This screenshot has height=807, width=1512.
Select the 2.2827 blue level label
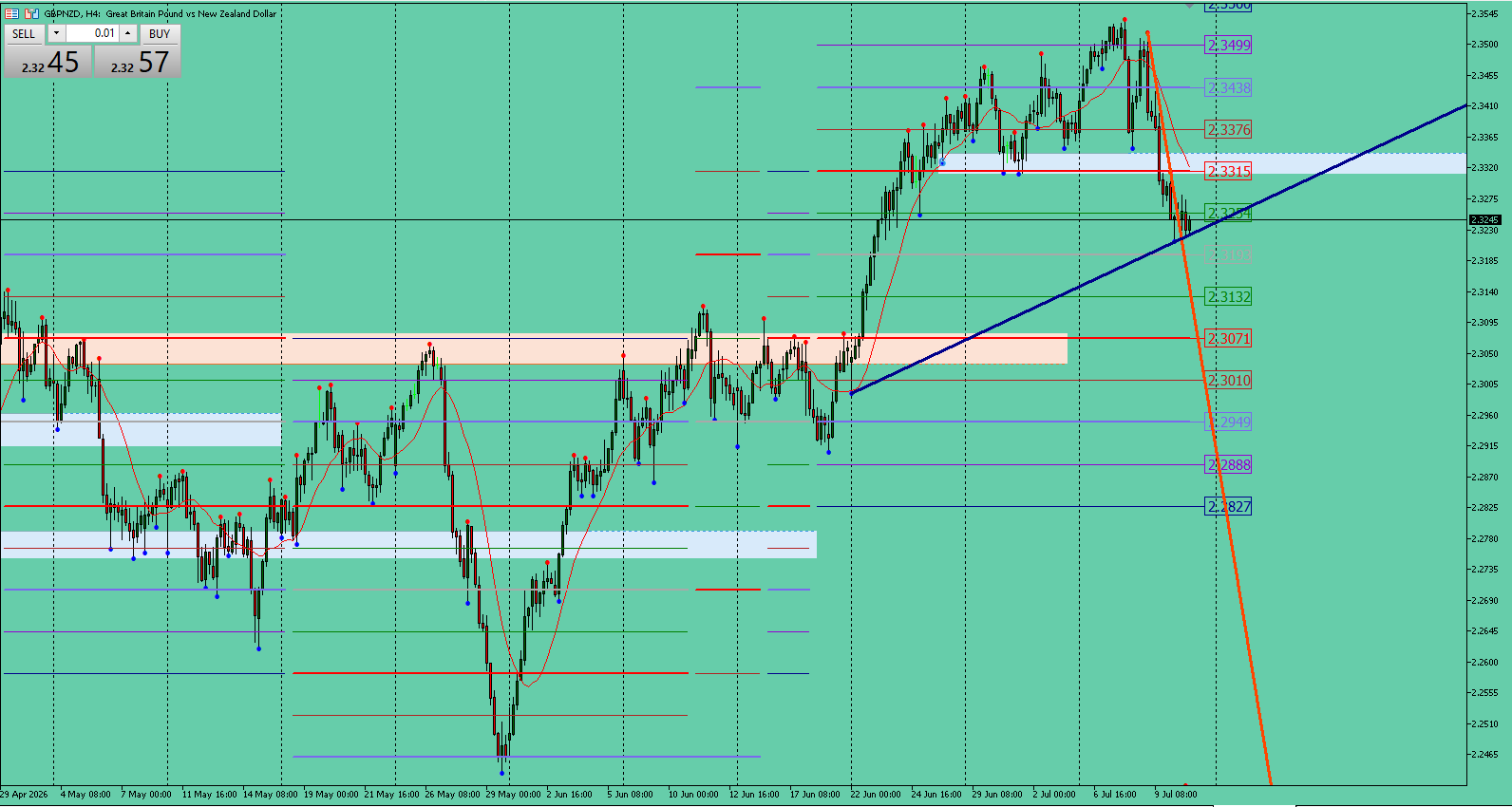(1228, 506)
